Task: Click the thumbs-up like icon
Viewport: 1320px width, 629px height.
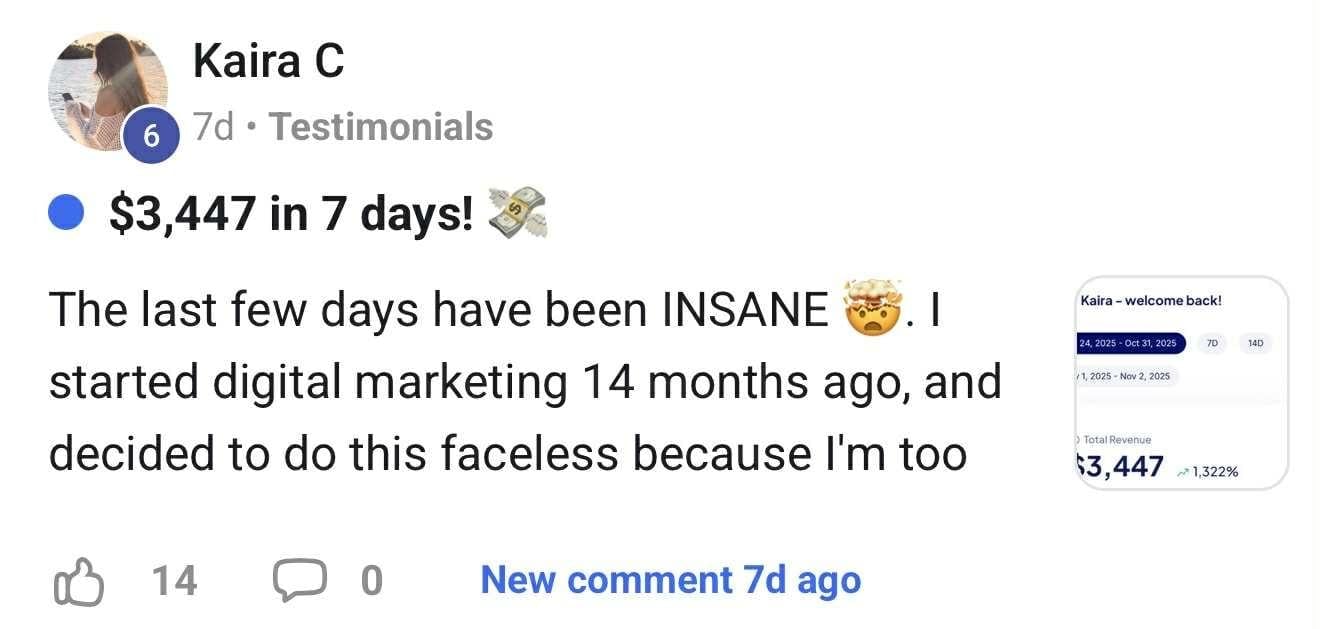Action: tap(78, 581)
